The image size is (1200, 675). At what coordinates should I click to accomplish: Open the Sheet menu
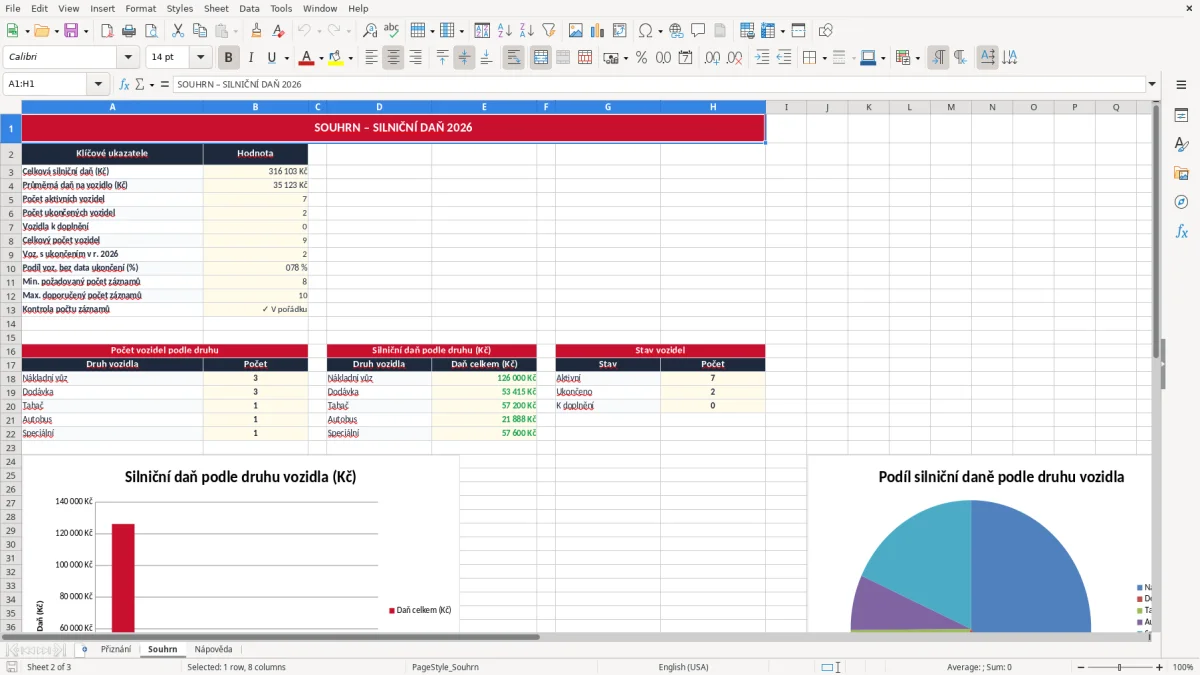[x=216, y=8]
